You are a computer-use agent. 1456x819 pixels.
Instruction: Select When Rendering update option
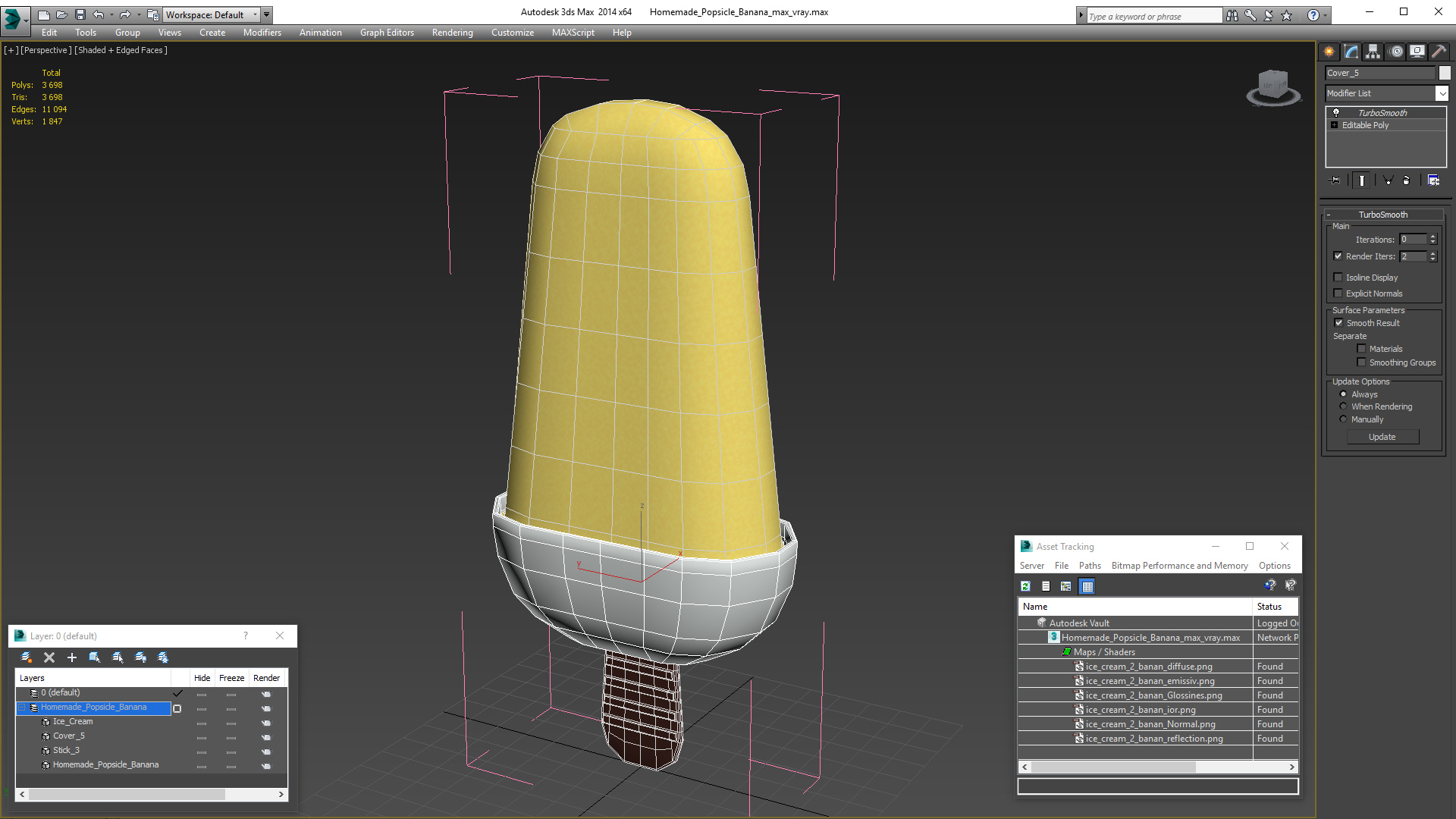[1343, 406]
